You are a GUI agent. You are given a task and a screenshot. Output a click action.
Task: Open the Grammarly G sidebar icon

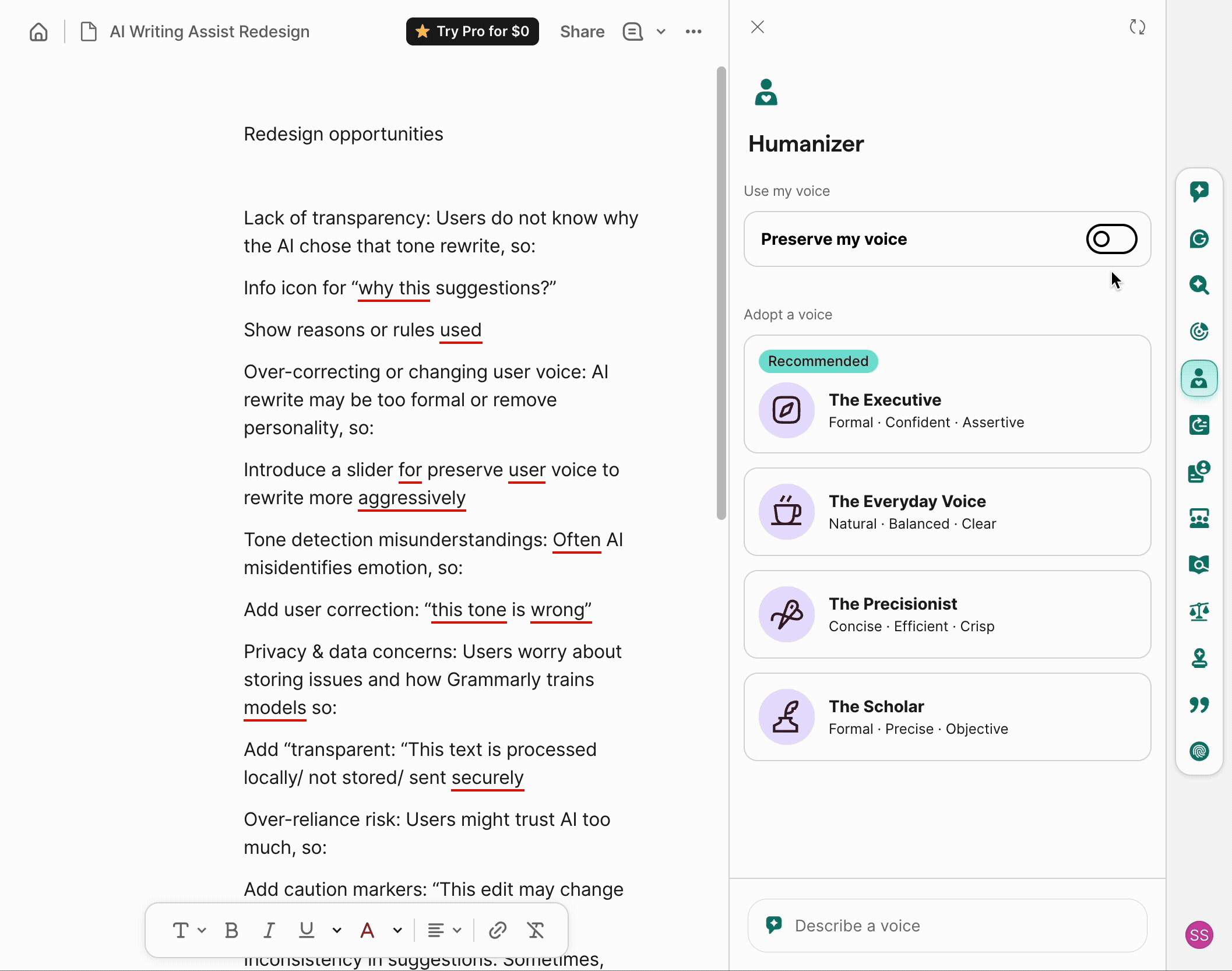click(1199, 238)
